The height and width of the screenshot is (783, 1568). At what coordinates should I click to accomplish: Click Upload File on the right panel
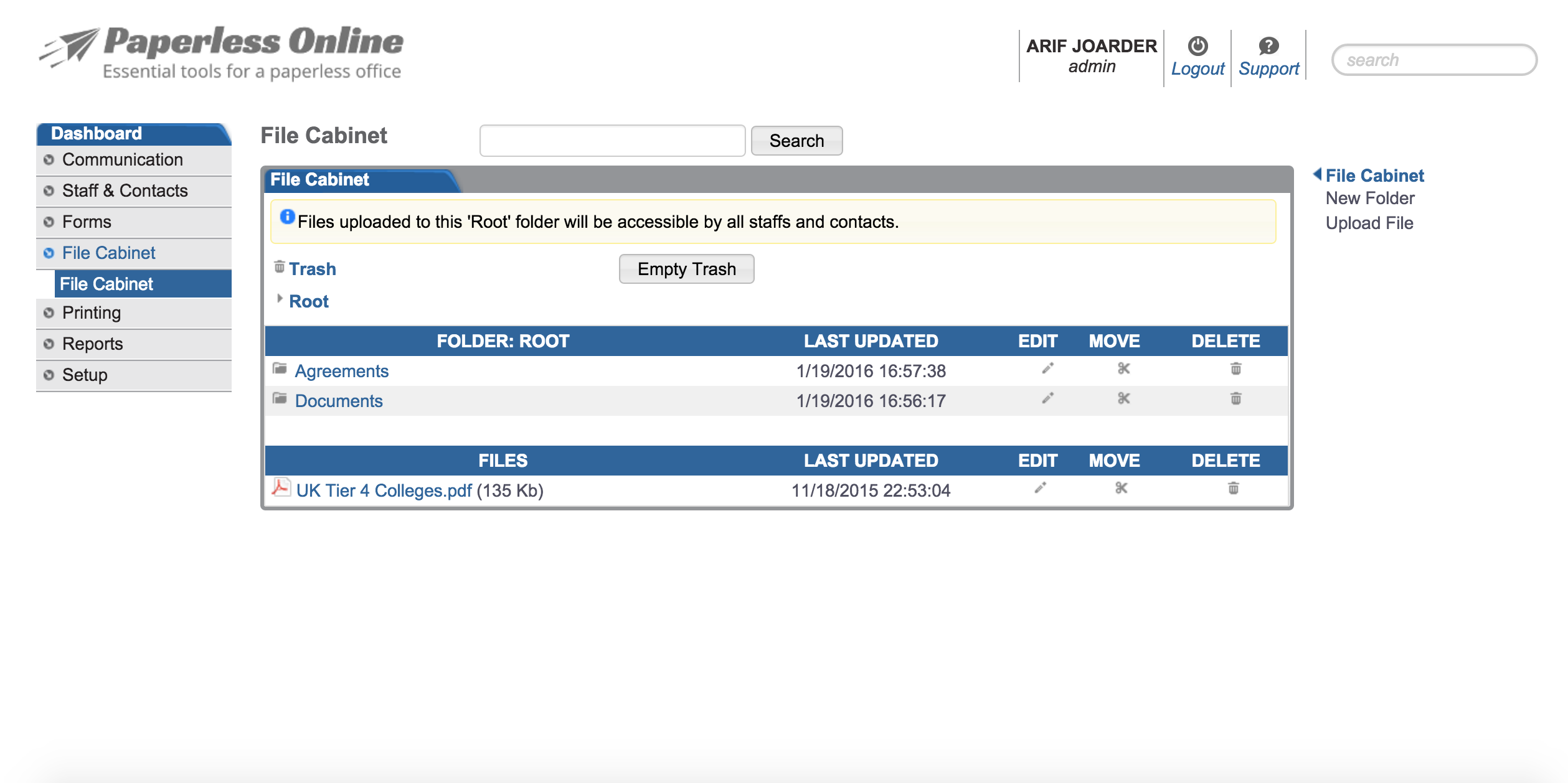pos(1369,223)
